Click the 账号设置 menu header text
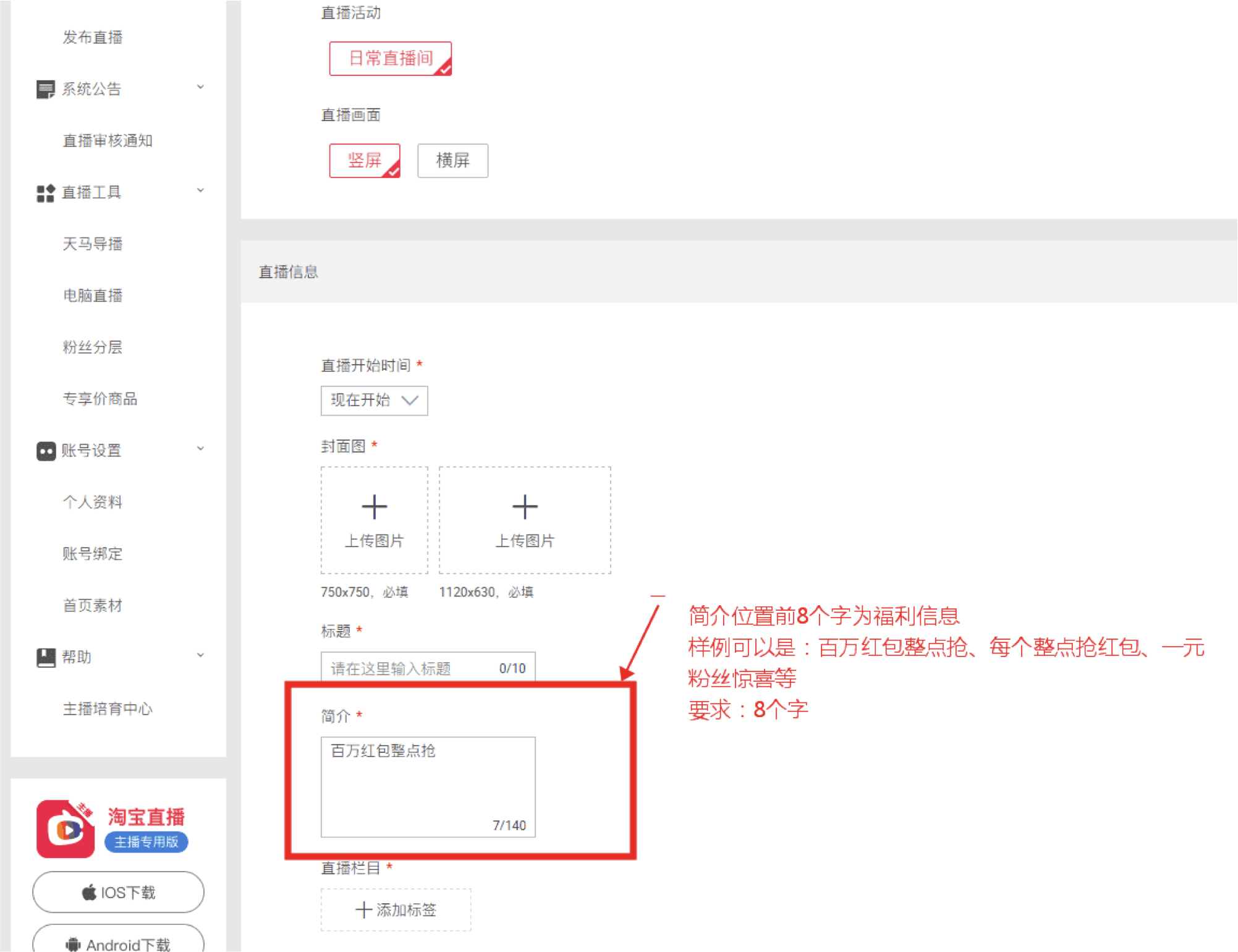Screen dimensions: 1238x952 (x=91, y=451)
